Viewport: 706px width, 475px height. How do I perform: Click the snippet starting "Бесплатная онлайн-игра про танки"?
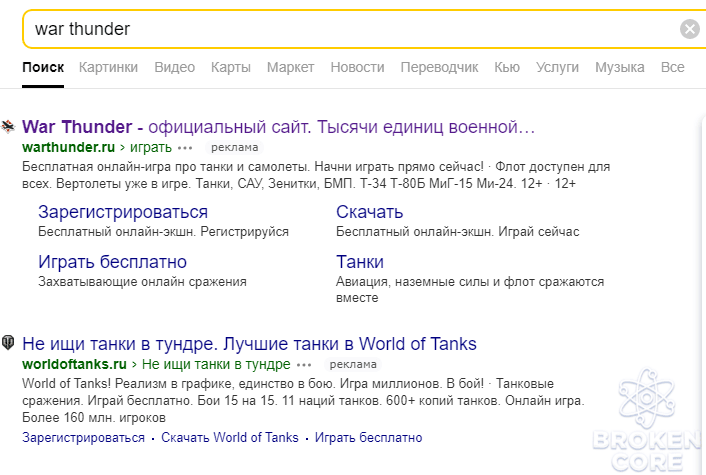(316, 175)
